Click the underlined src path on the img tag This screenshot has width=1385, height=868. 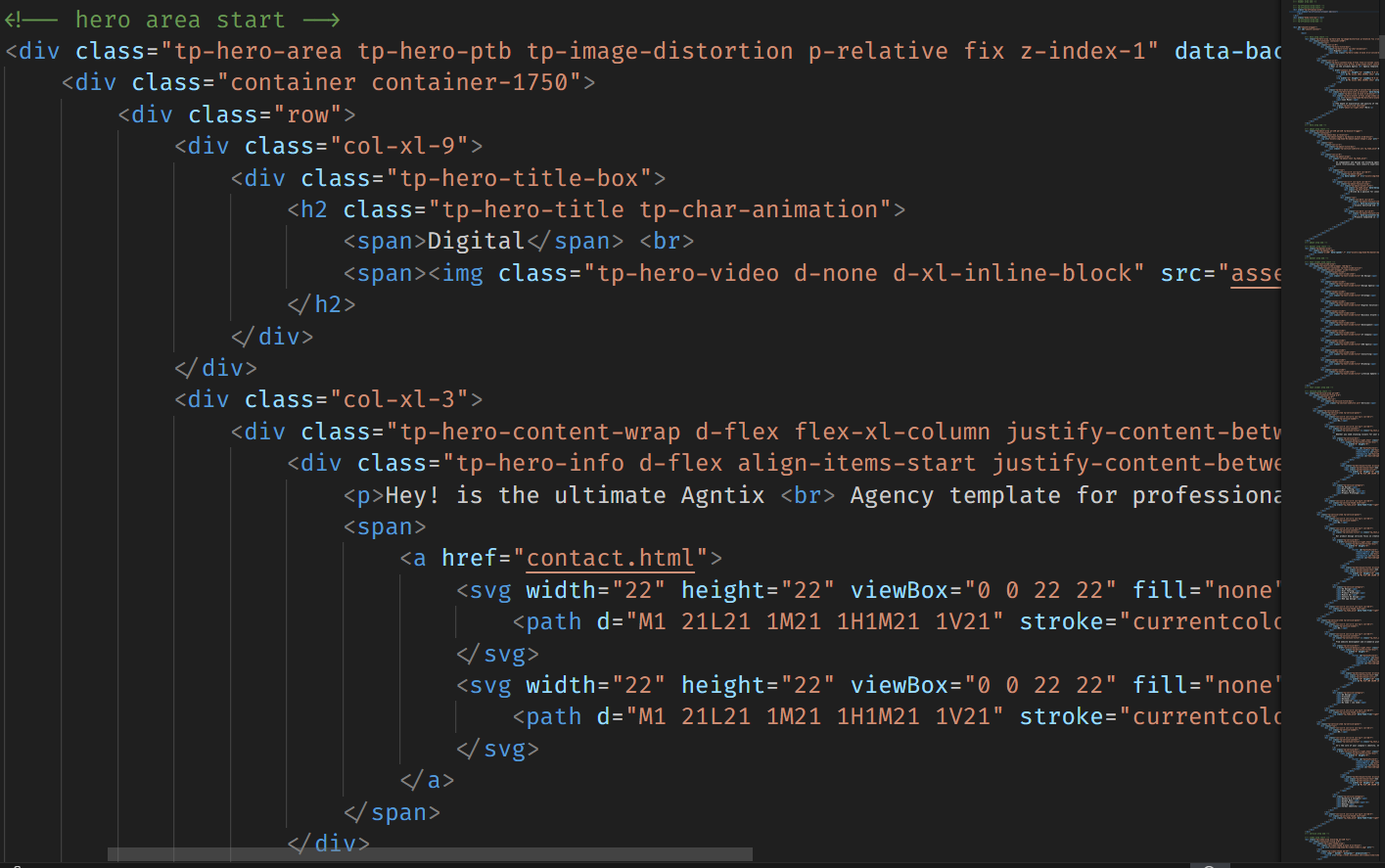[x=1255, y=273]
